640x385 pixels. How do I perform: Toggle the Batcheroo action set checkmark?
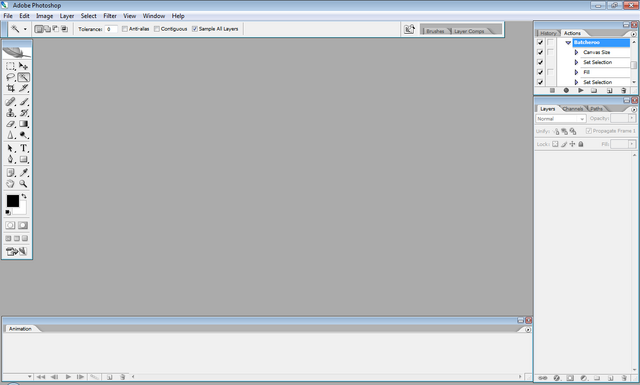(x=540, y=42)
